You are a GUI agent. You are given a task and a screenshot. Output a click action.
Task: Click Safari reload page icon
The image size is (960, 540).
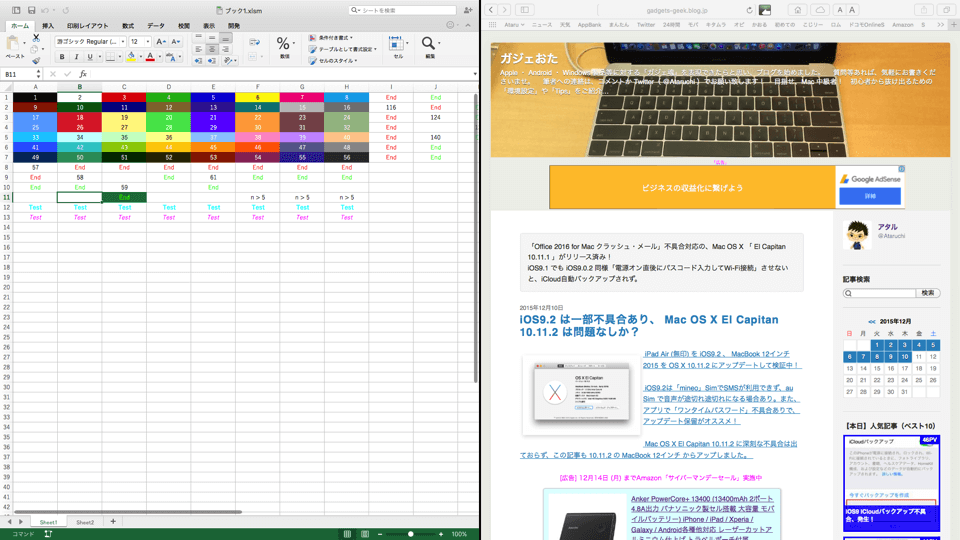(749, 10)
